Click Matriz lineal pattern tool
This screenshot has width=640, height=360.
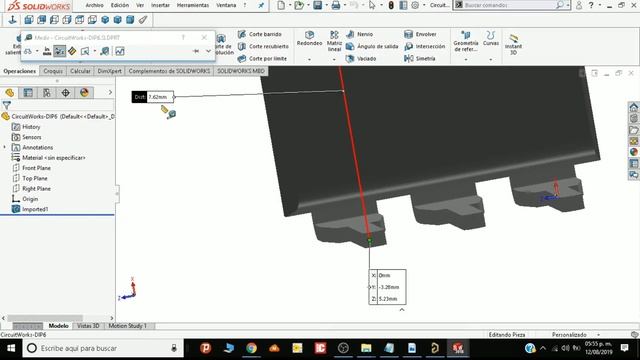click(x=334, y=41)
